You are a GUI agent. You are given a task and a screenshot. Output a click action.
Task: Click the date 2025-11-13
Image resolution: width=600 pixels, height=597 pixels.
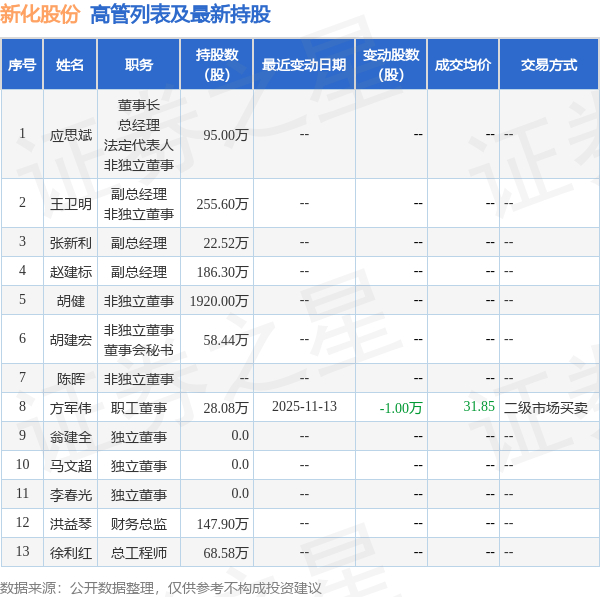[304, 406]
